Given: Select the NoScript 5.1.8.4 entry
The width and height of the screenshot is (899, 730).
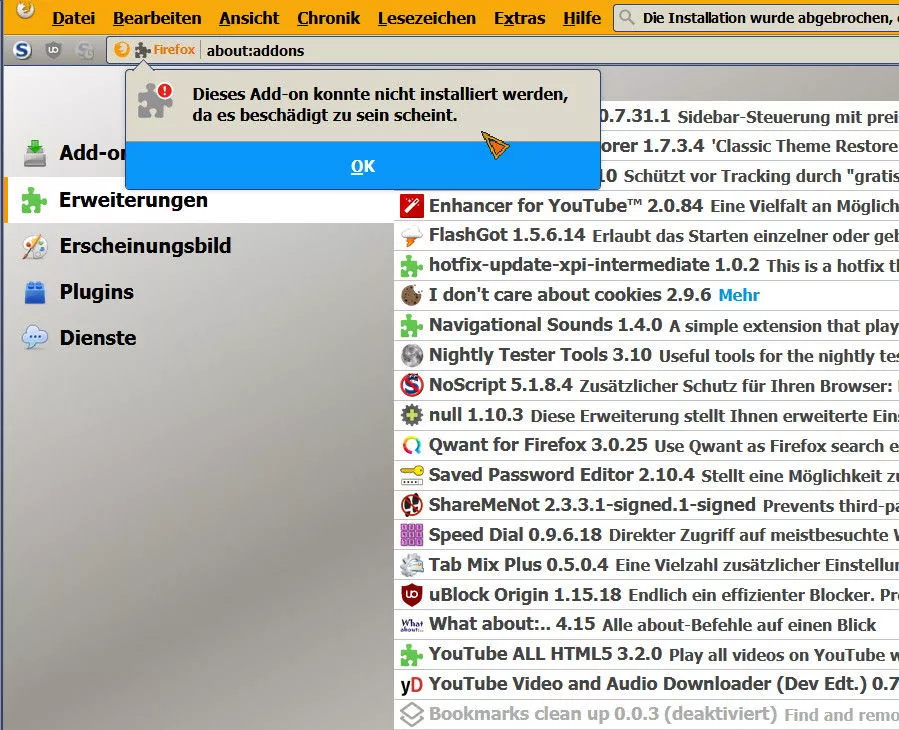Looking at the screenshot, I should [x=647, y=385].
